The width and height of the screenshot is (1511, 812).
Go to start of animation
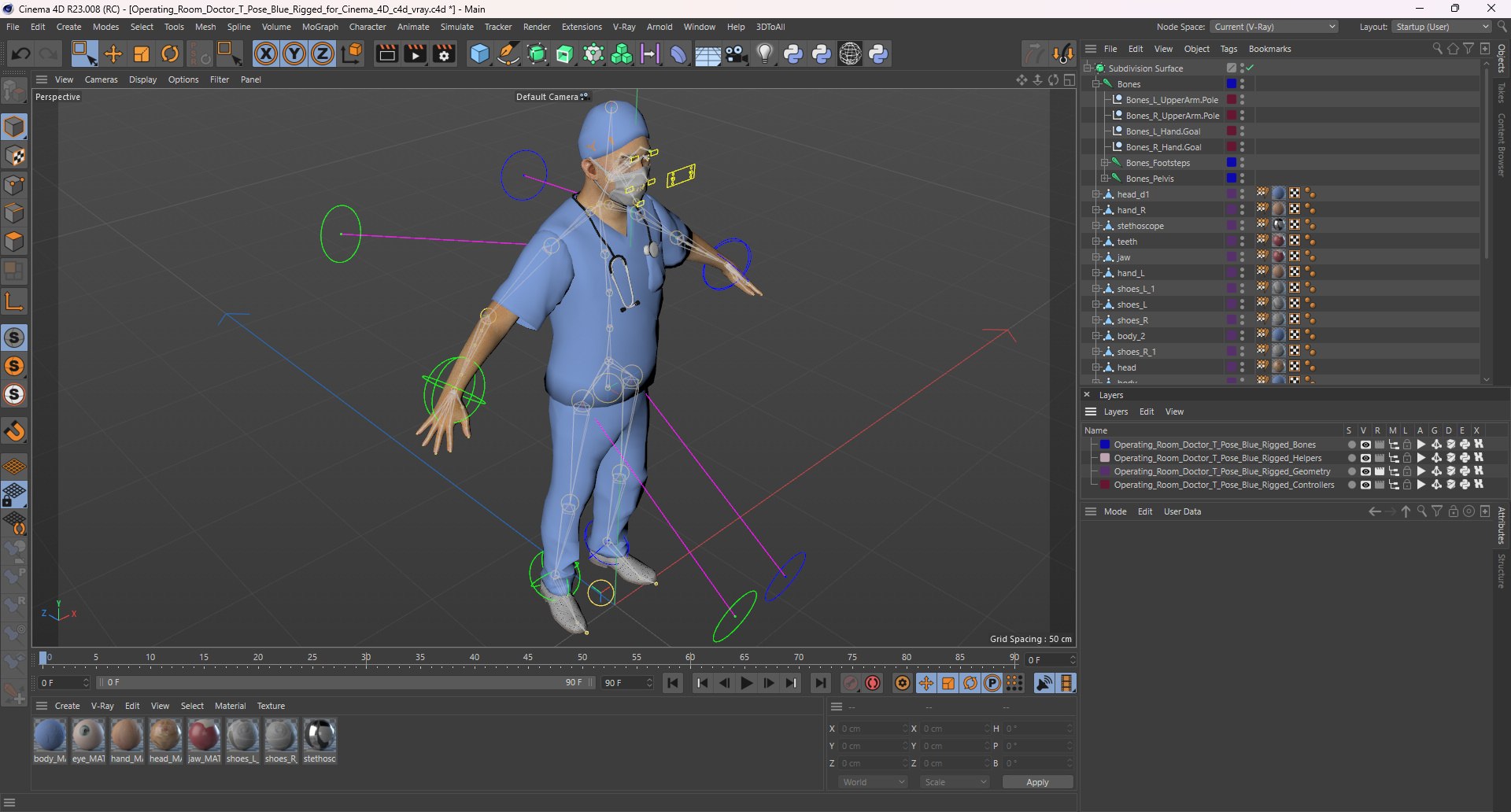tap(673, 683)
